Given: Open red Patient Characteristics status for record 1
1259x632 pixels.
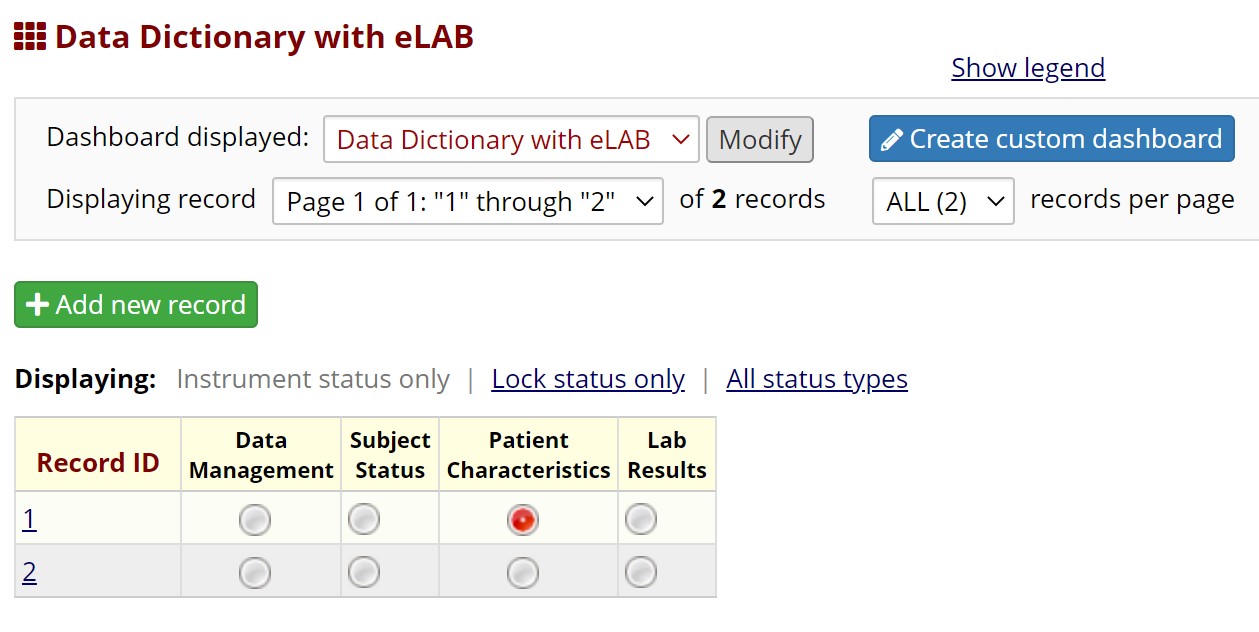Looking at the screenshot, I should [x=523, y=520].
